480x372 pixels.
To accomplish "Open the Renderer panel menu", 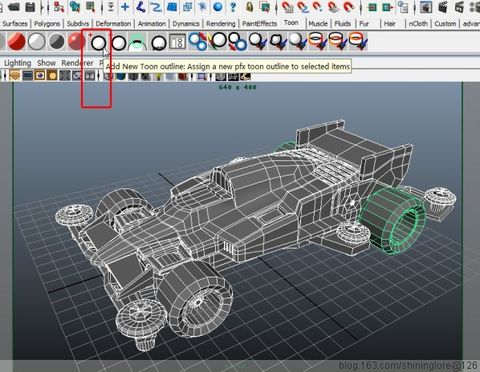I will 77,63.
